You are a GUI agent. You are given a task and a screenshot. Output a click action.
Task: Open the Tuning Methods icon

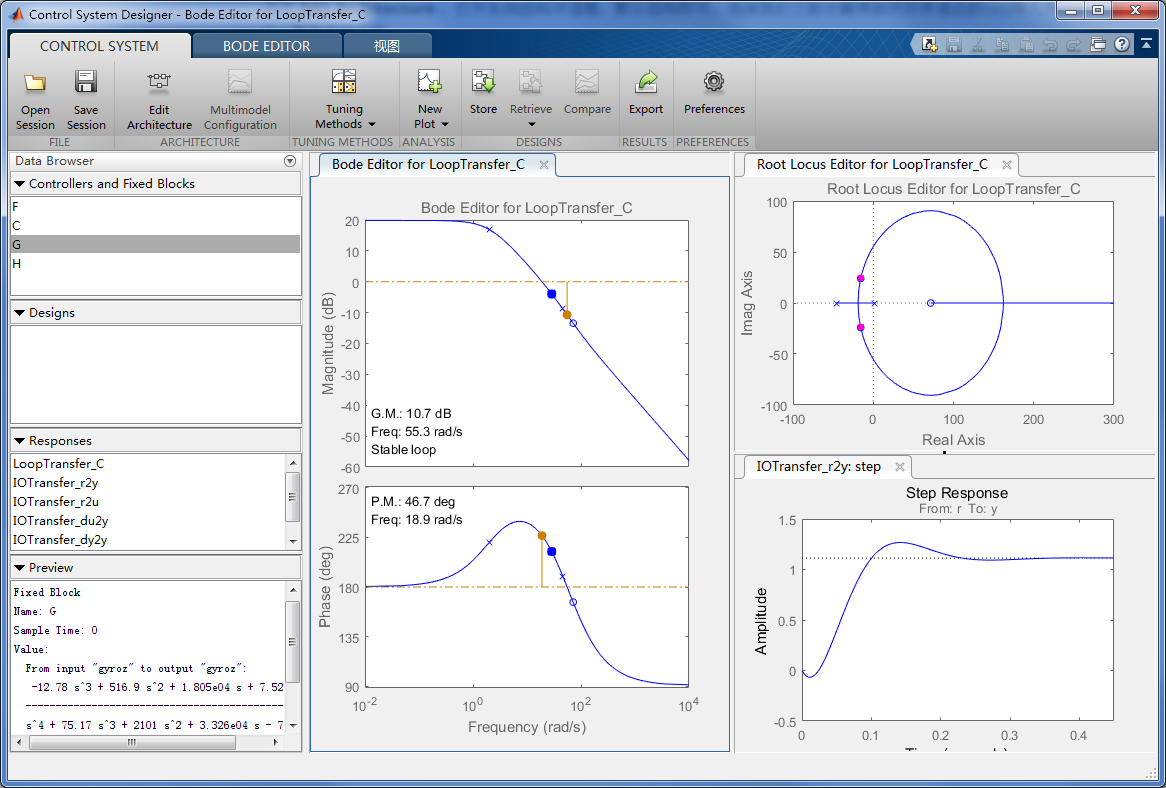344,82
